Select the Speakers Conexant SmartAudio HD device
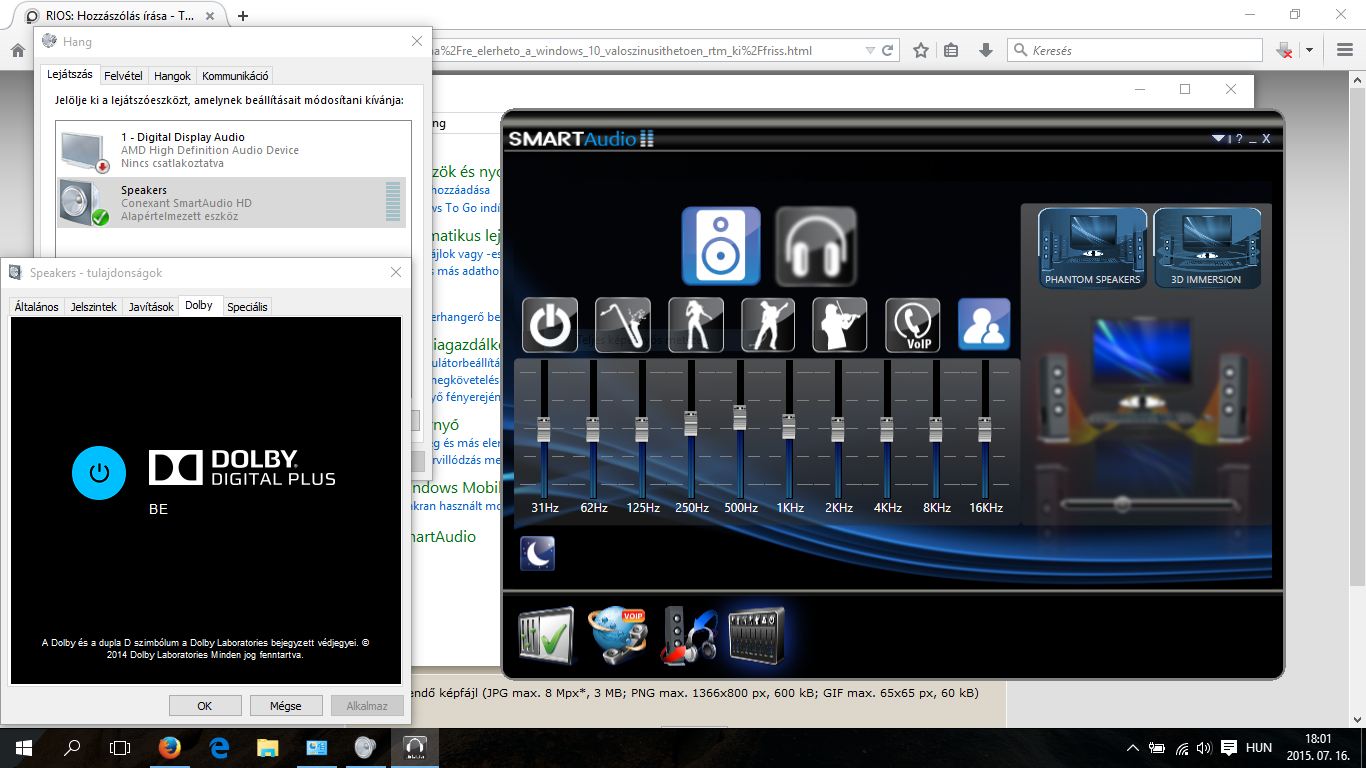Image resolution: width=1366 pixels, height=768 pixels. (232, 203)
